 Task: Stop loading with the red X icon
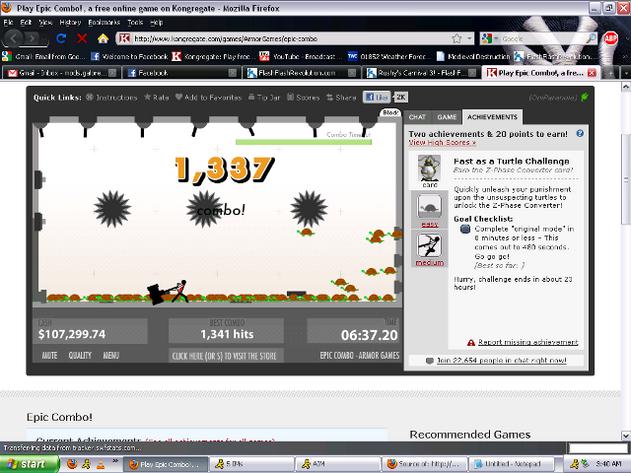pyautogui.click(x=82, y=39)
